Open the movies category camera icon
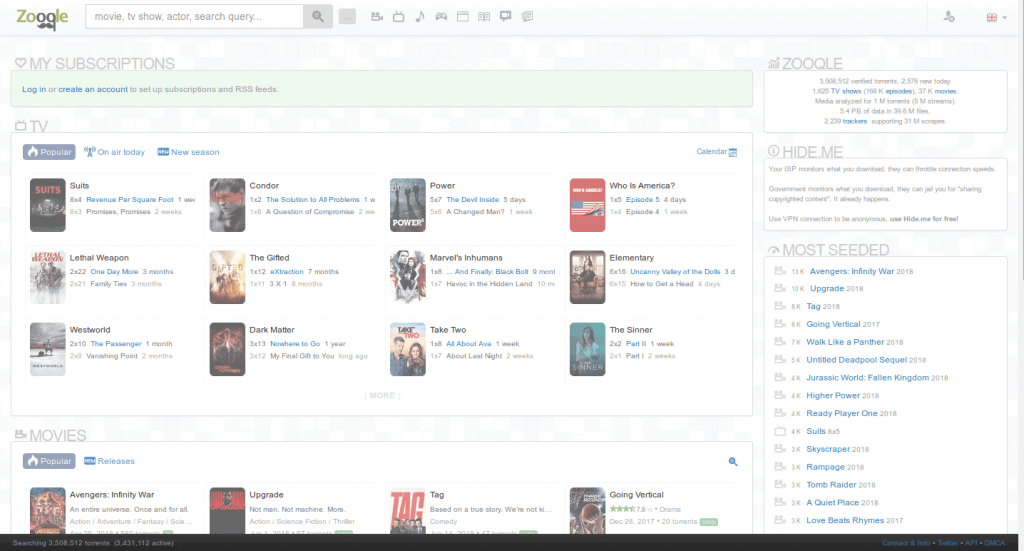1024x551 pixels. point(376,17)
